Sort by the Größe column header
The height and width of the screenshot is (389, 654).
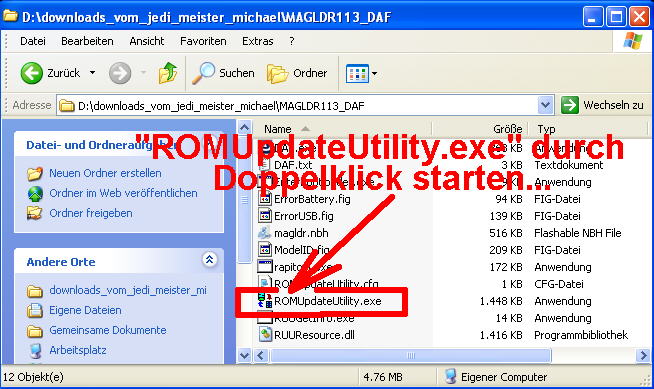coord(480,129)
